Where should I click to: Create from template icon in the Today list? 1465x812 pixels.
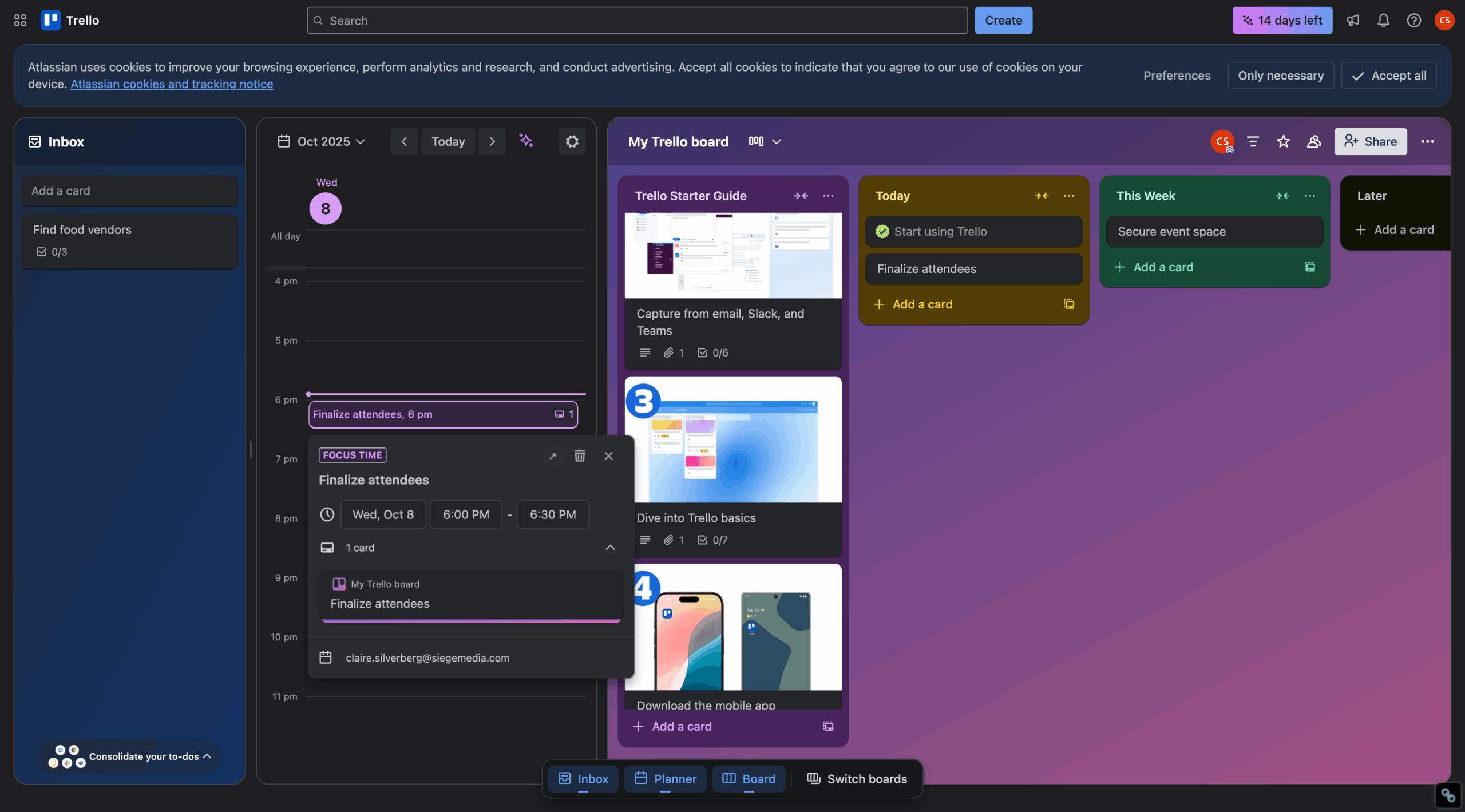click(x=1068, y=304)
